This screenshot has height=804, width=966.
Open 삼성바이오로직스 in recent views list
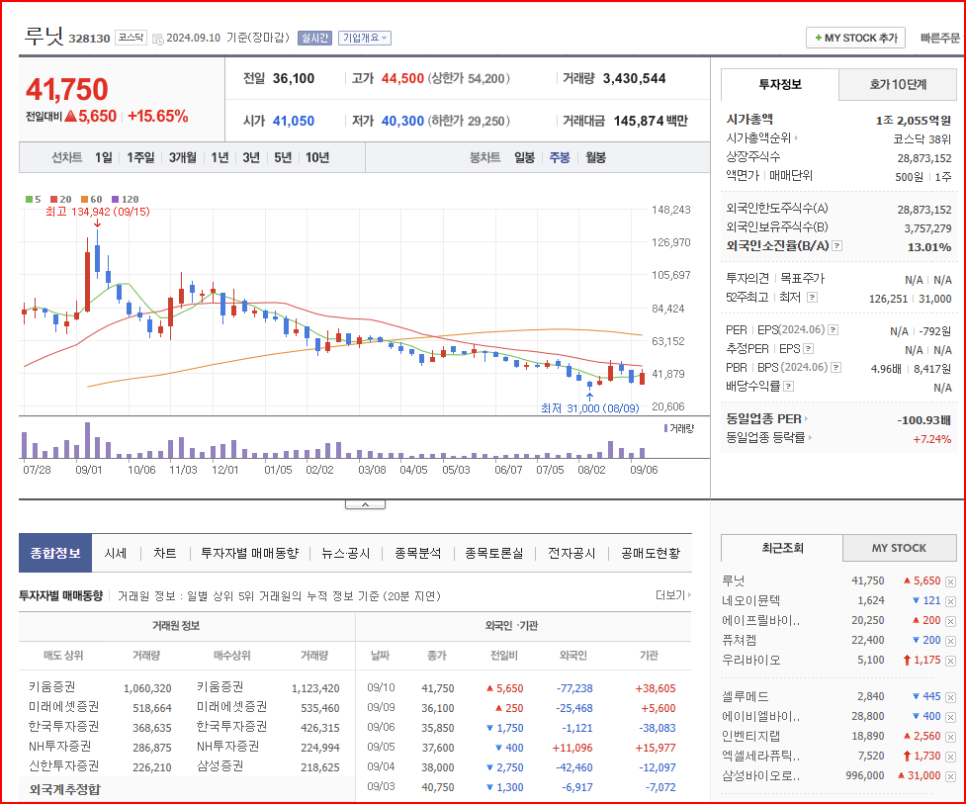click(761, 776)
